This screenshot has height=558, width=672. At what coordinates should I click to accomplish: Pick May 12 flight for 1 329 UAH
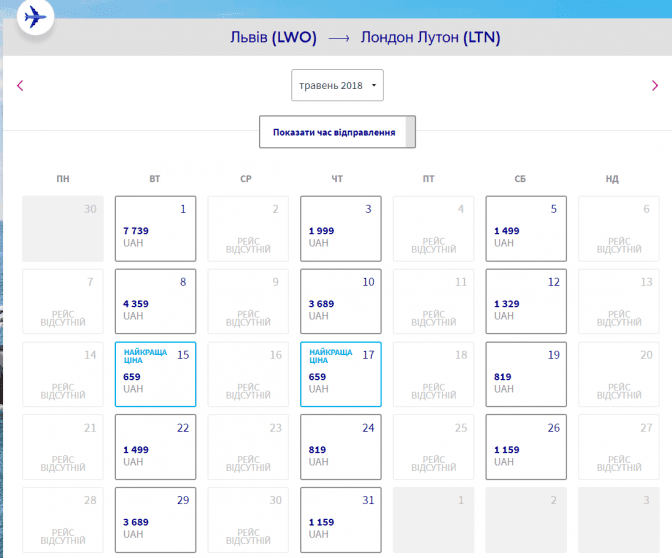[x=526, y=301]
